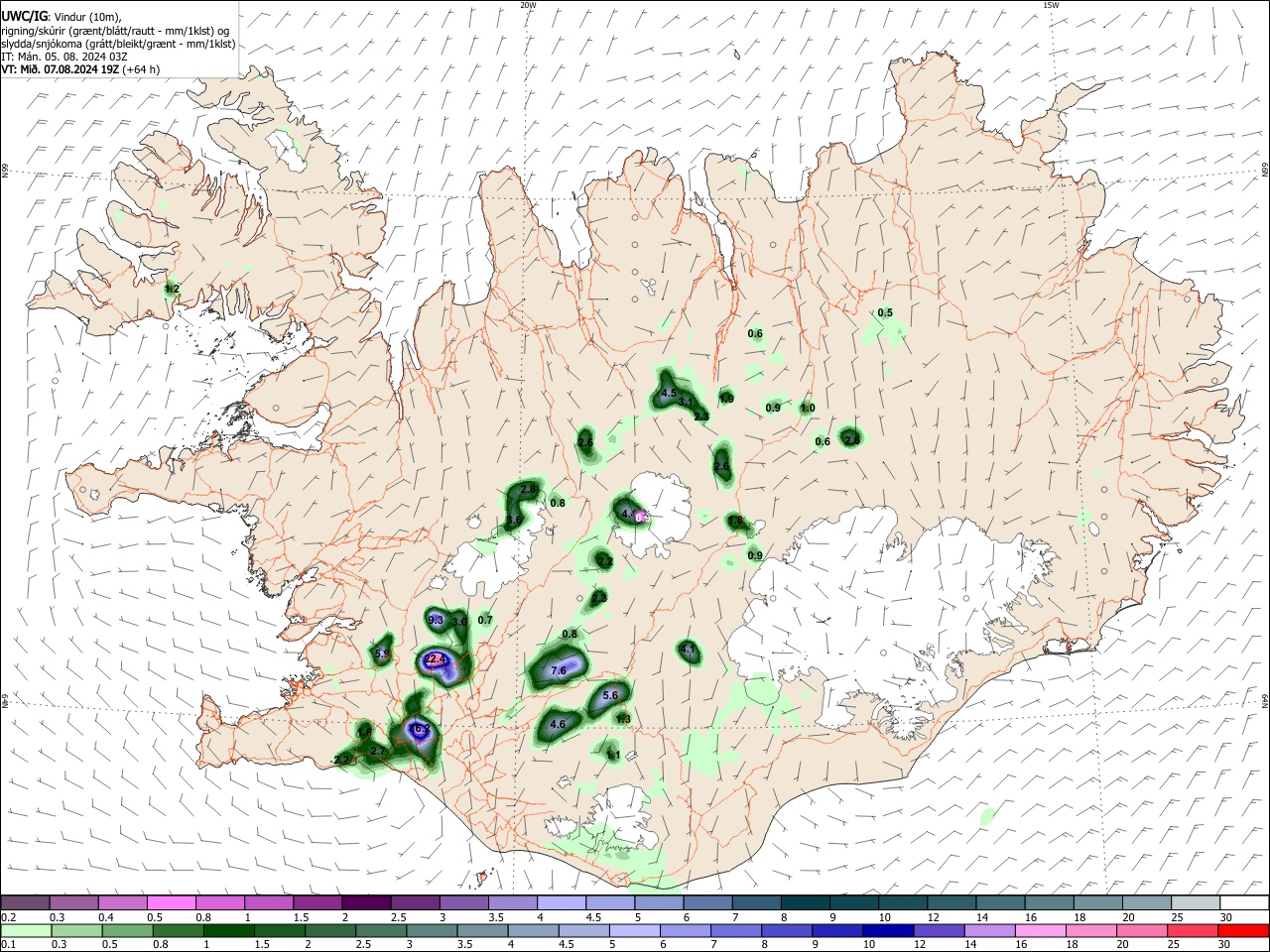Click the initial time IT: Mán. 05. 08. 2024 03Z

[64, 57]
